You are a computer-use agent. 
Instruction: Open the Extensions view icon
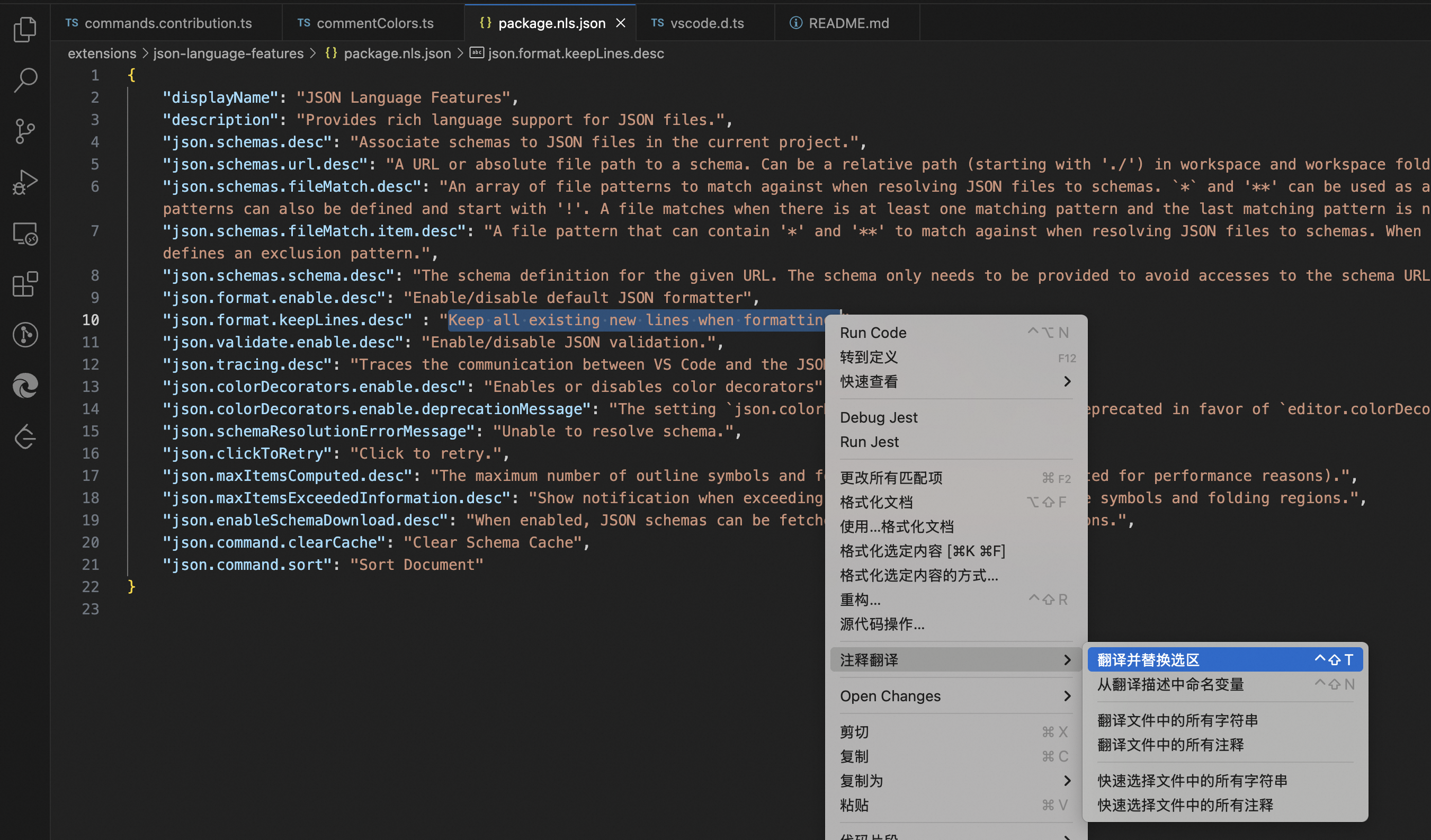click(25, 284)
